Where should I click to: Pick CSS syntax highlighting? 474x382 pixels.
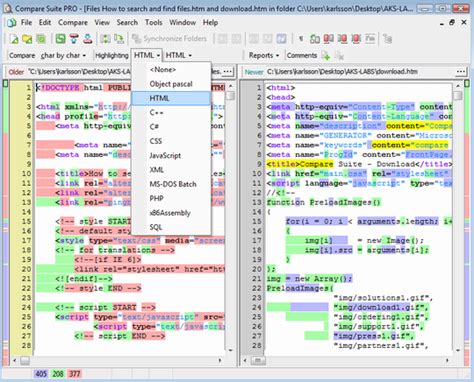click(x=171, y=141)
